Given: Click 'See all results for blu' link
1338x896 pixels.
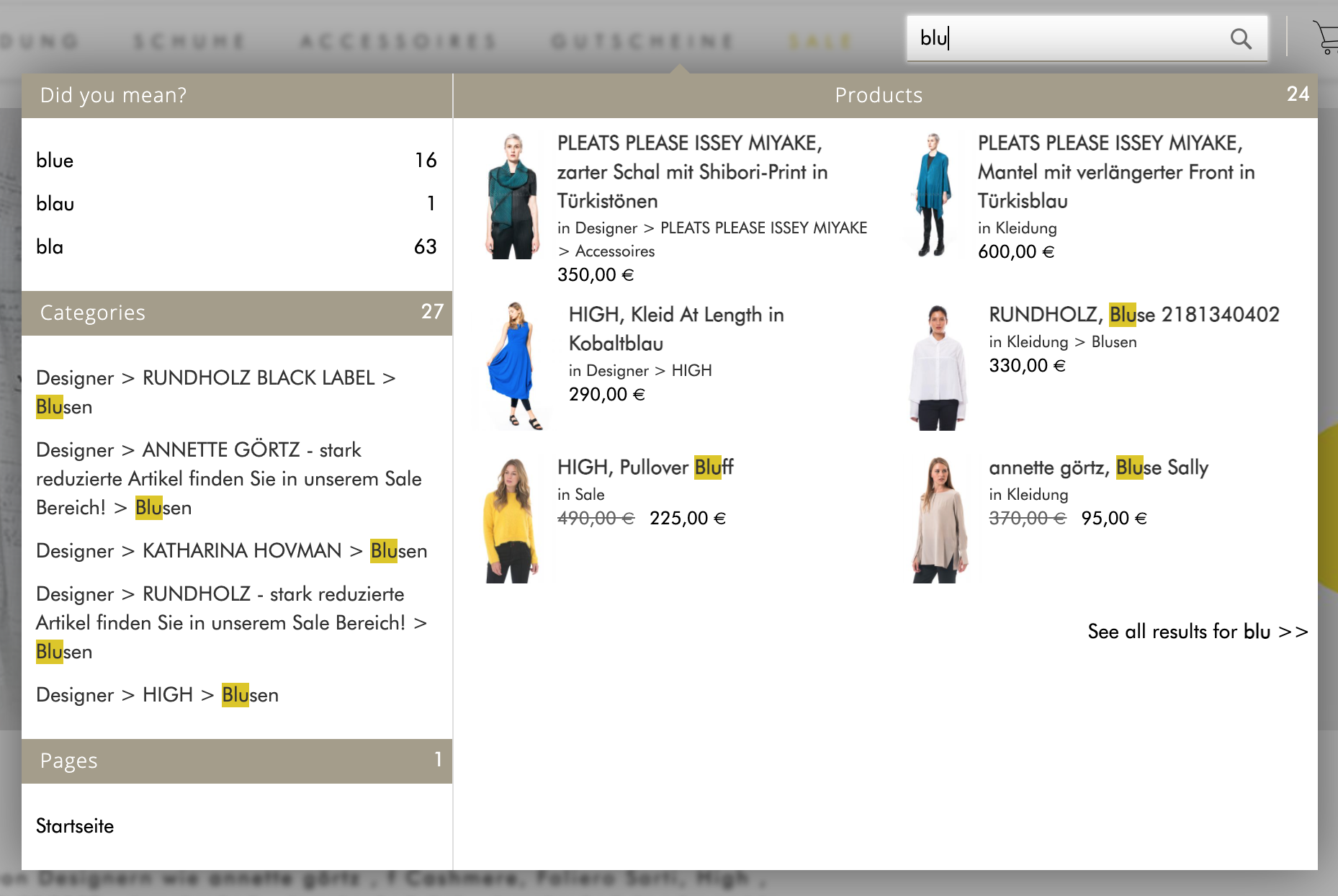Looking at the screenshot, I should [1198, 631].
